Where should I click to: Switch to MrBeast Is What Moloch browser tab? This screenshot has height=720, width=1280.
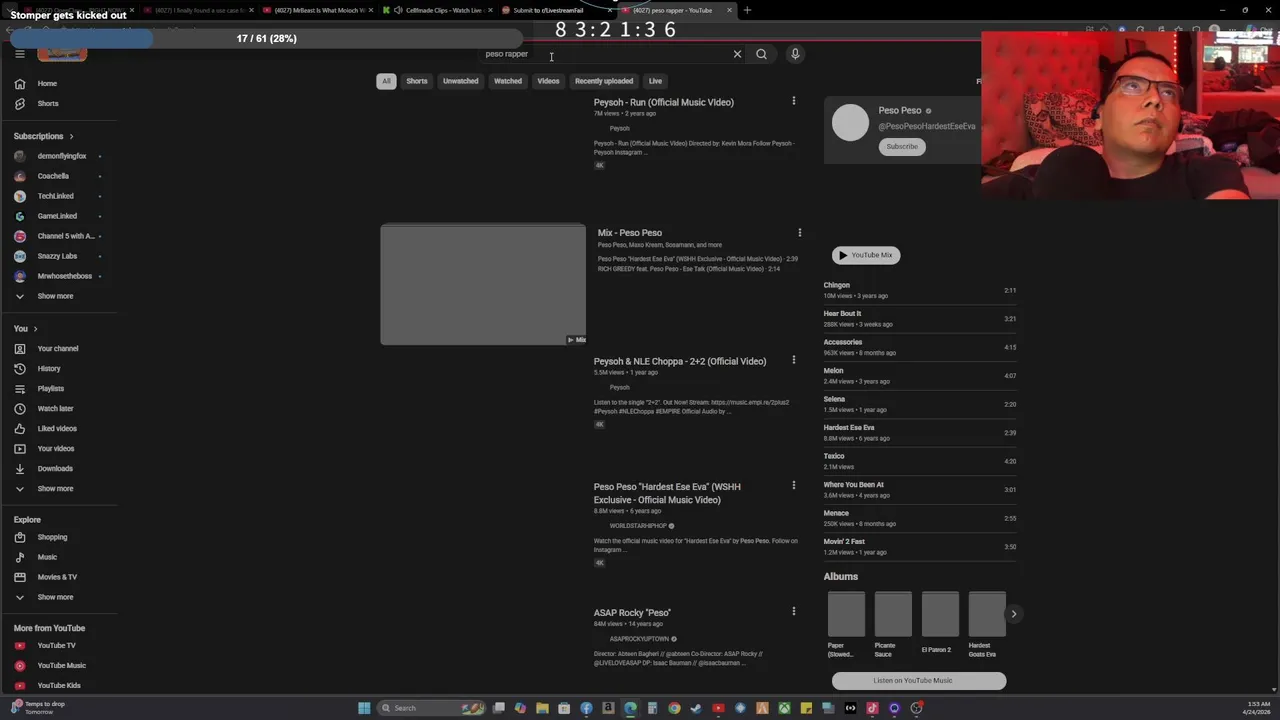pos(318,10)
